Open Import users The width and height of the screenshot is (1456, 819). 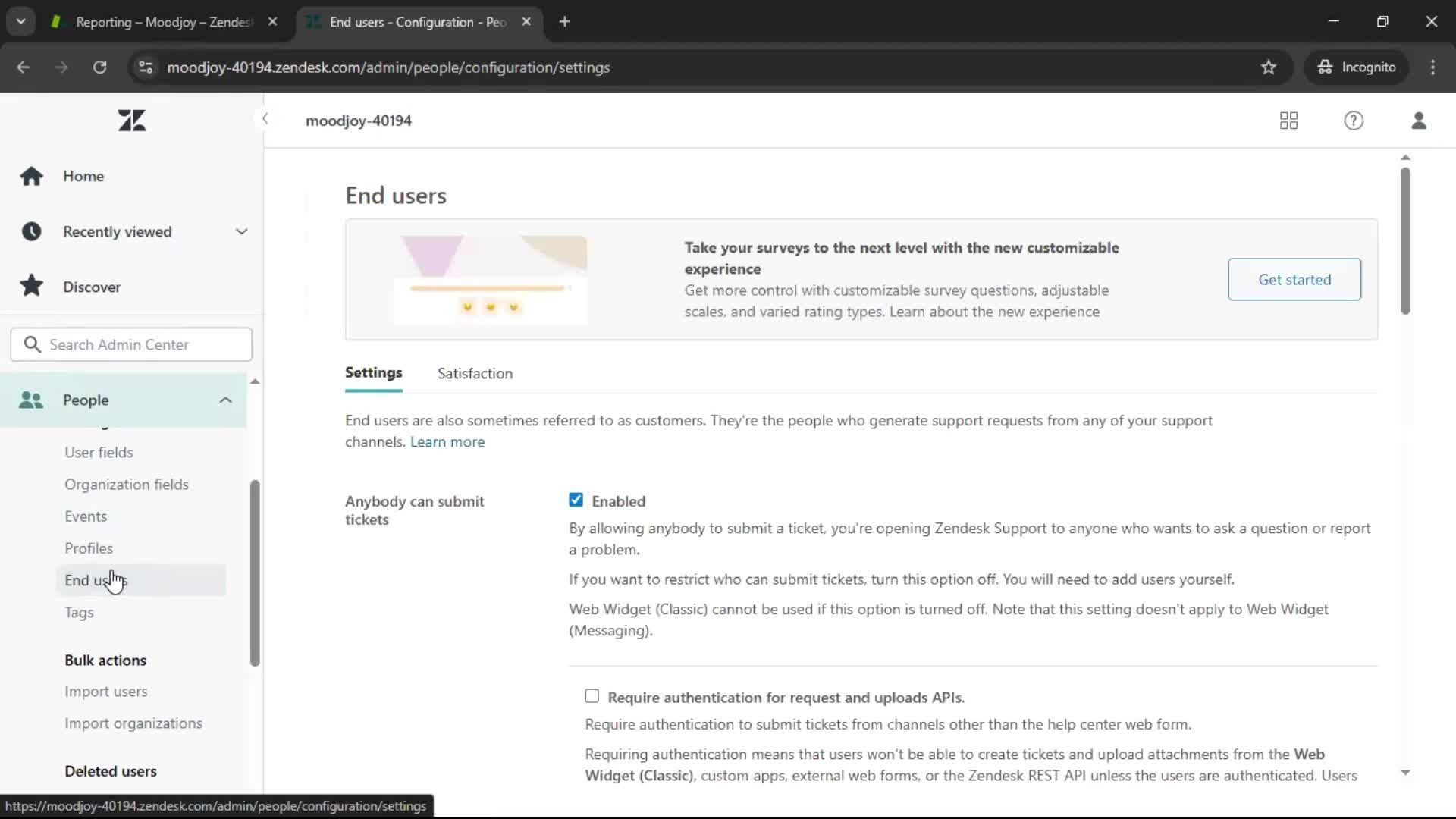click(106, 692)
